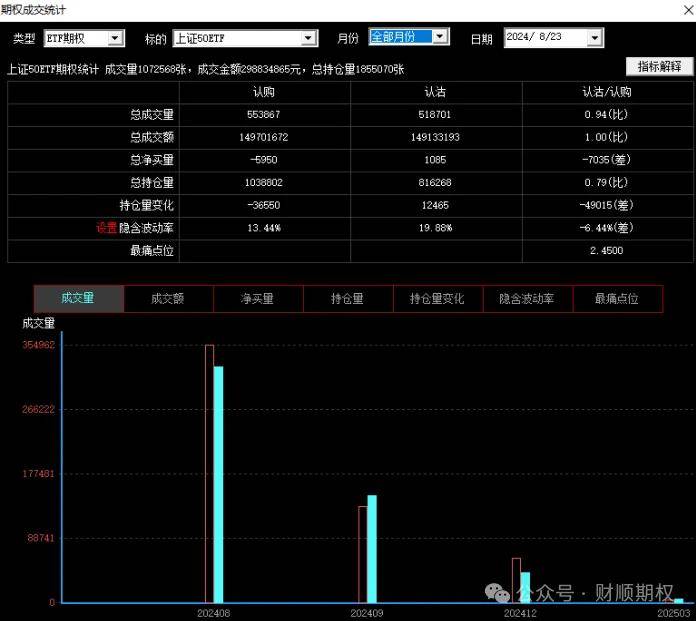This screenshot has width=696, height=621.
Task: Select put 总持仓量 value 816268
Action: click(435, 182)
